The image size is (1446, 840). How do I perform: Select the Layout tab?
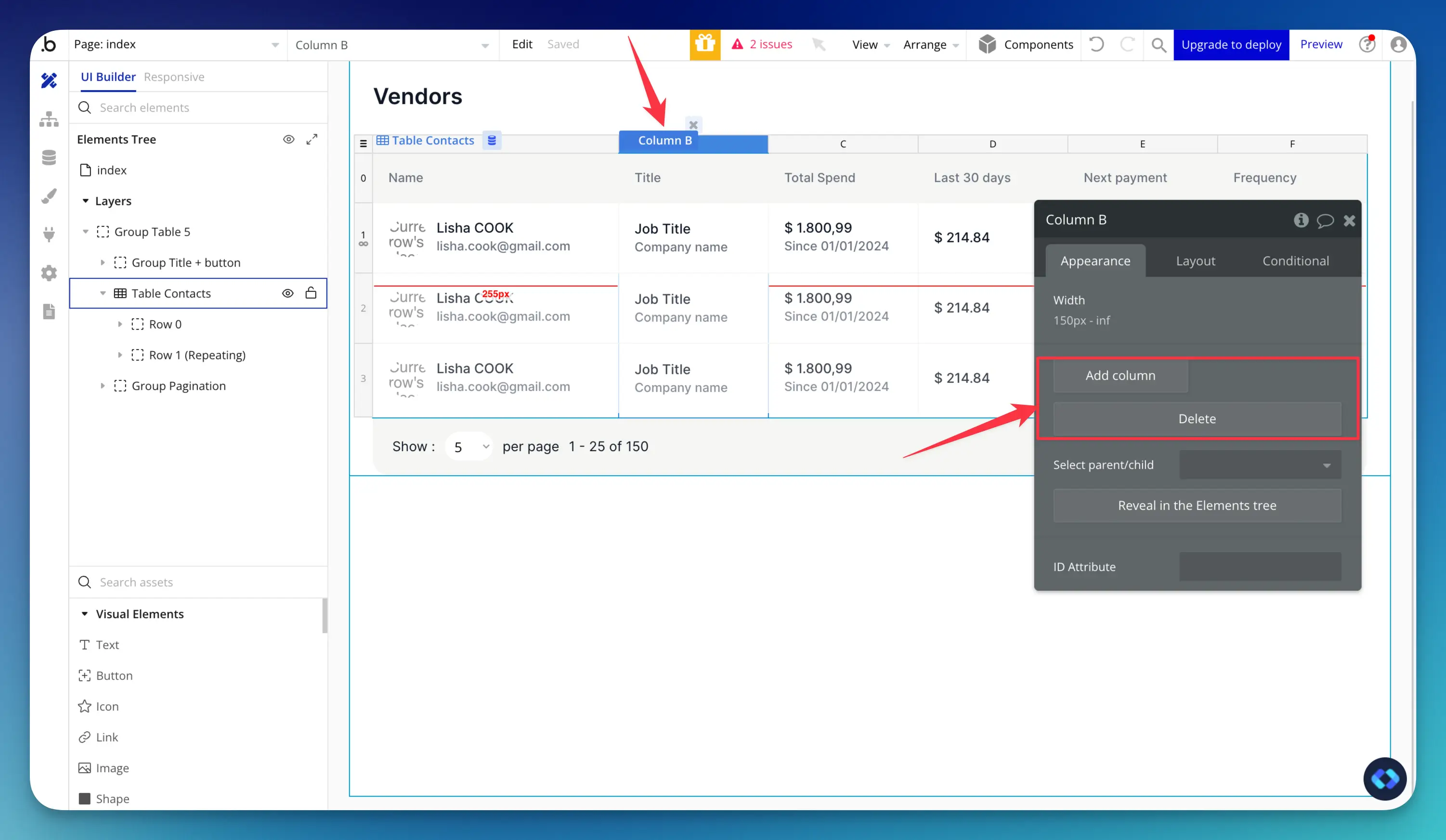1195,261
